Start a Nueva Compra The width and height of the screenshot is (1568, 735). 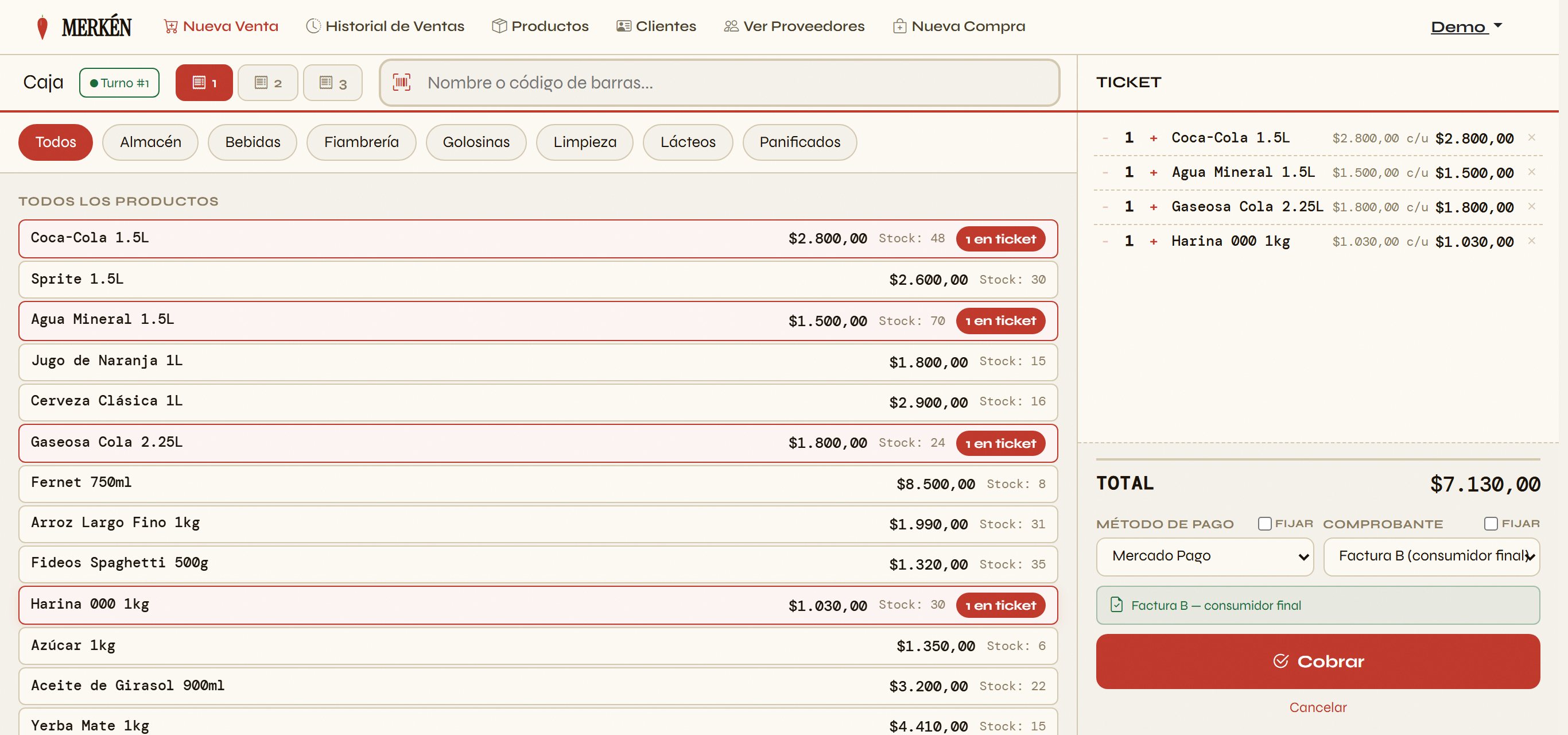(x=958, y=26)
